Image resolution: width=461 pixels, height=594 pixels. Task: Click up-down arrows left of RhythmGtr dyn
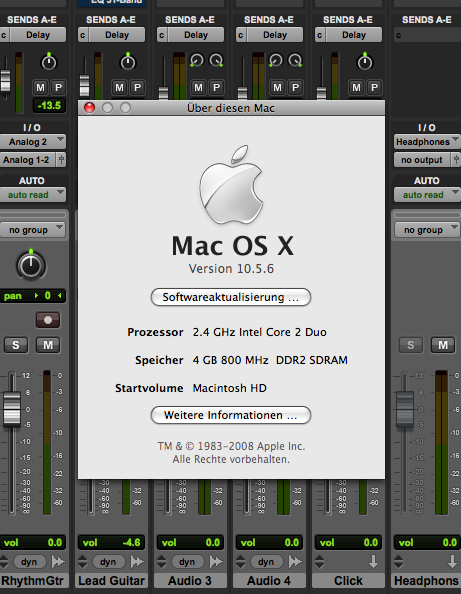(x=4, y=561)
